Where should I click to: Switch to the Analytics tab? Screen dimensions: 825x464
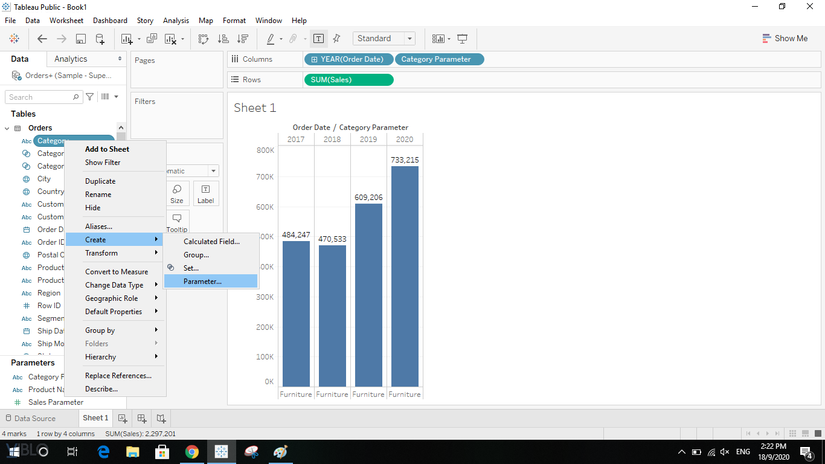coord(71,59)
